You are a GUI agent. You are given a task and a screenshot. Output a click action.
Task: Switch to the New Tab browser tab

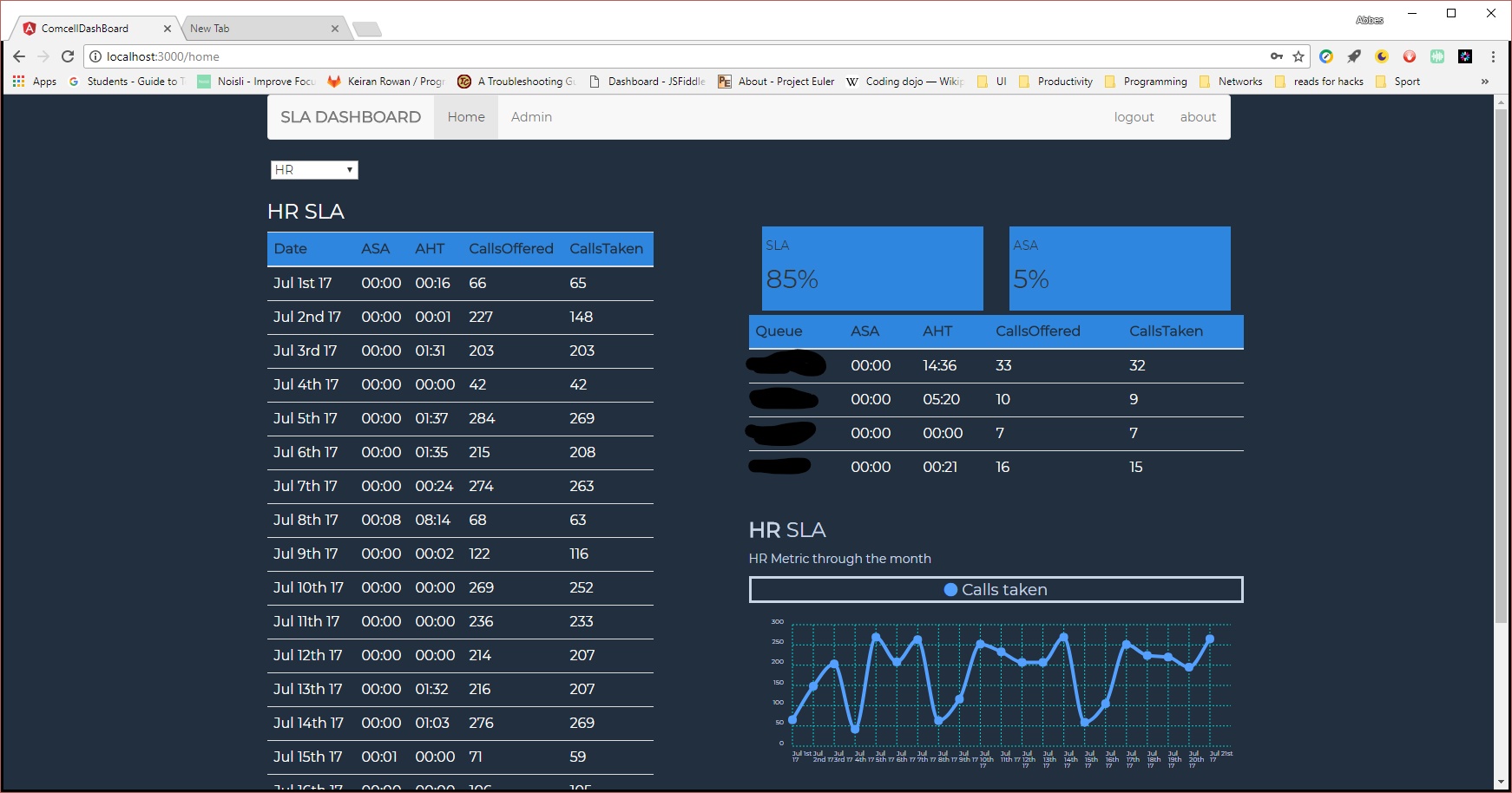(x=260, y=29)
